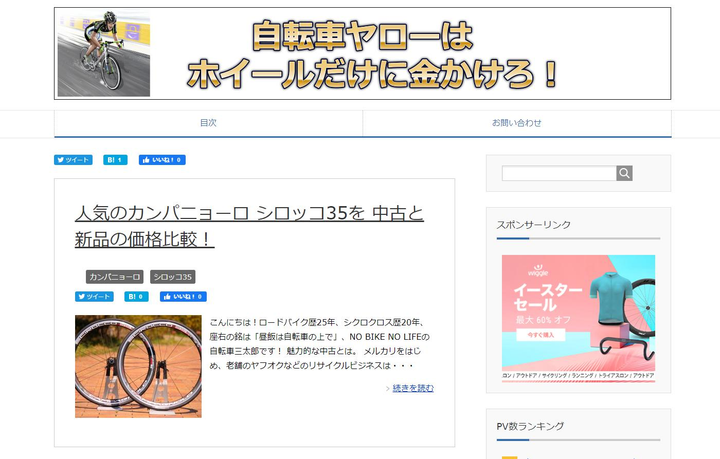This screenshot has width=720, height=459.
Task: Click the 今すぐ購入 button in the ad
Action: [540, 335]
